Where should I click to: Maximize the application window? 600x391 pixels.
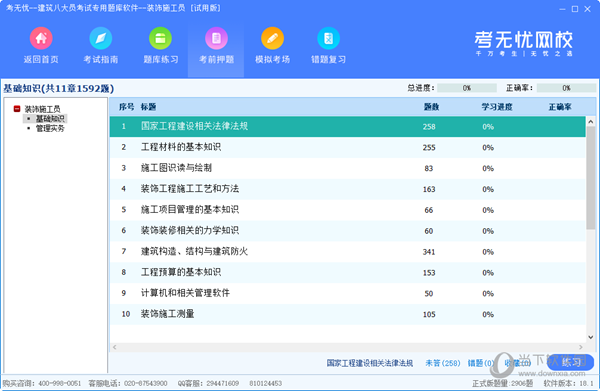click(575, 9)
